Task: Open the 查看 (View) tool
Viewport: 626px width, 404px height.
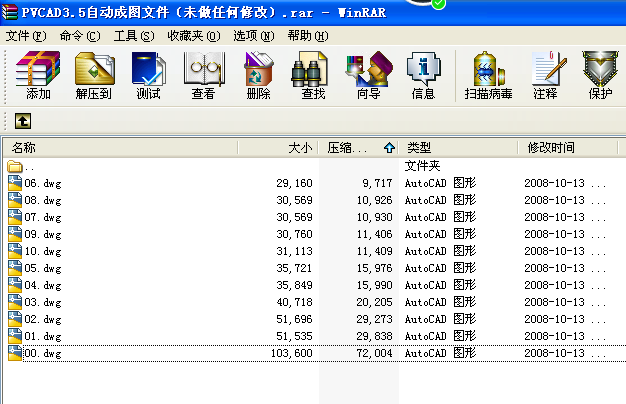Action: click(x=204, y=75)
